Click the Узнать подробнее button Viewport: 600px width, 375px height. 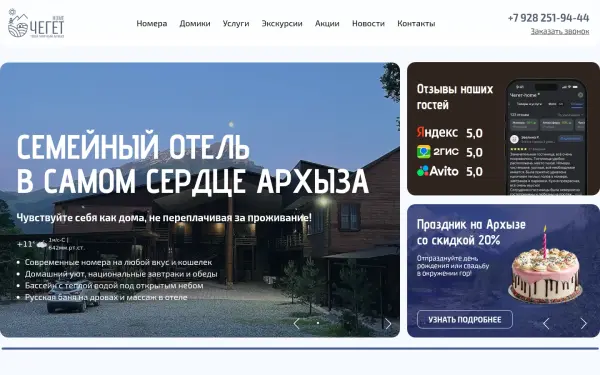pos(465,320)
